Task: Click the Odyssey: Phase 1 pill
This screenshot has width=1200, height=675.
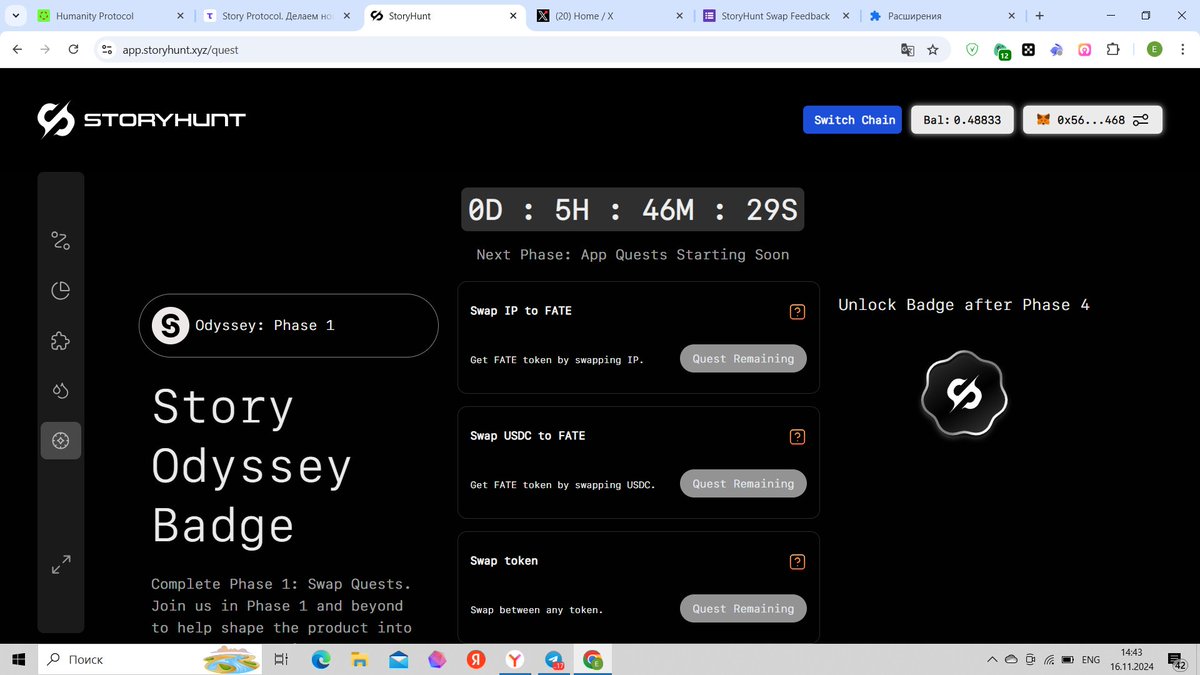Action: coord(289,326)
